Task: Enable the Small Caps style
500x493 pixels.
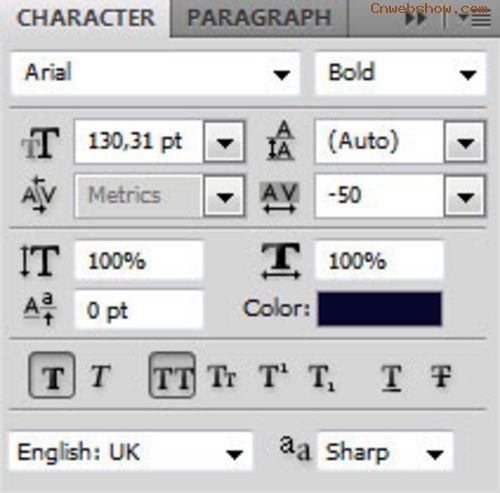Action: [222, 377]
